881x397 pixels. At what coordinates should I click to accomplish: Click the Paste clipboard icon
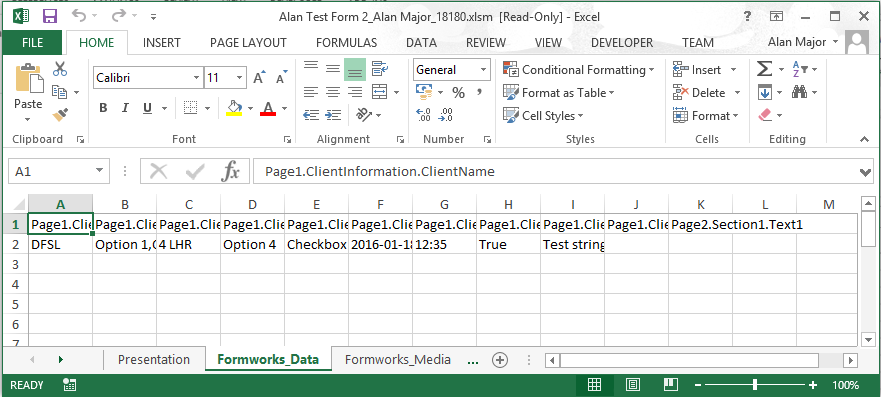[x=29, y=78]
